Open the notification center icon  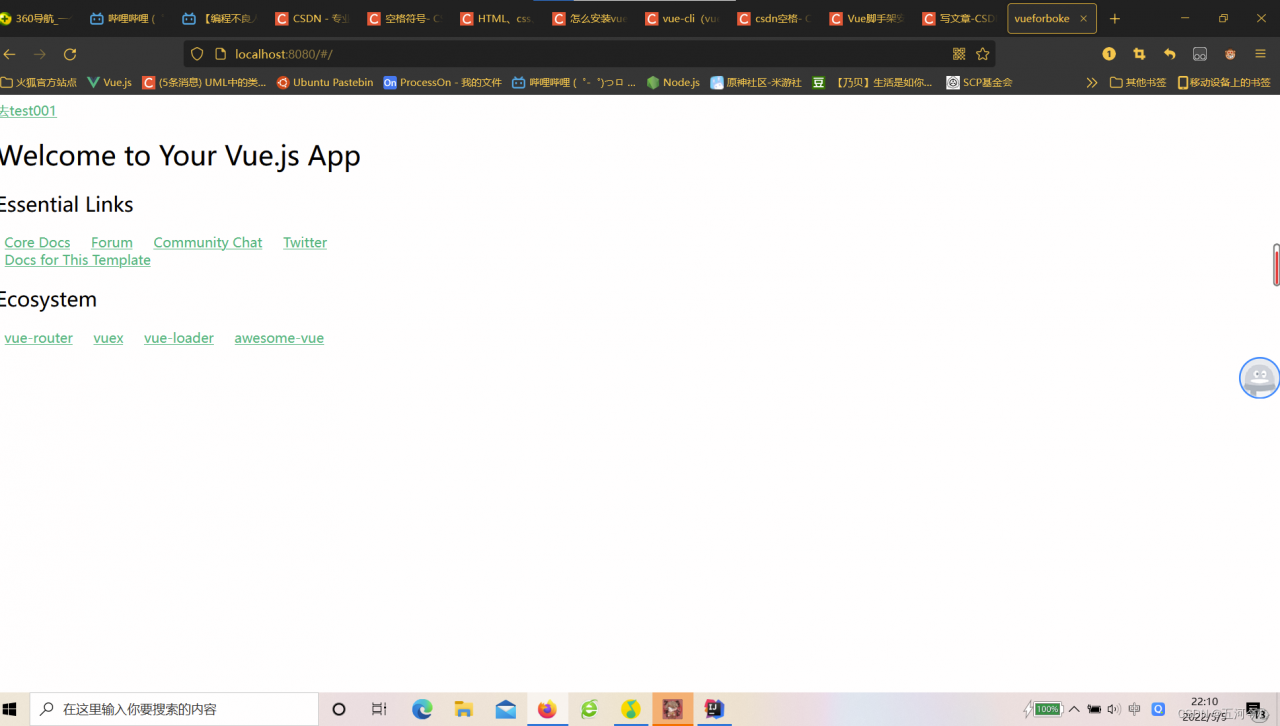(x=1256, y=710)
